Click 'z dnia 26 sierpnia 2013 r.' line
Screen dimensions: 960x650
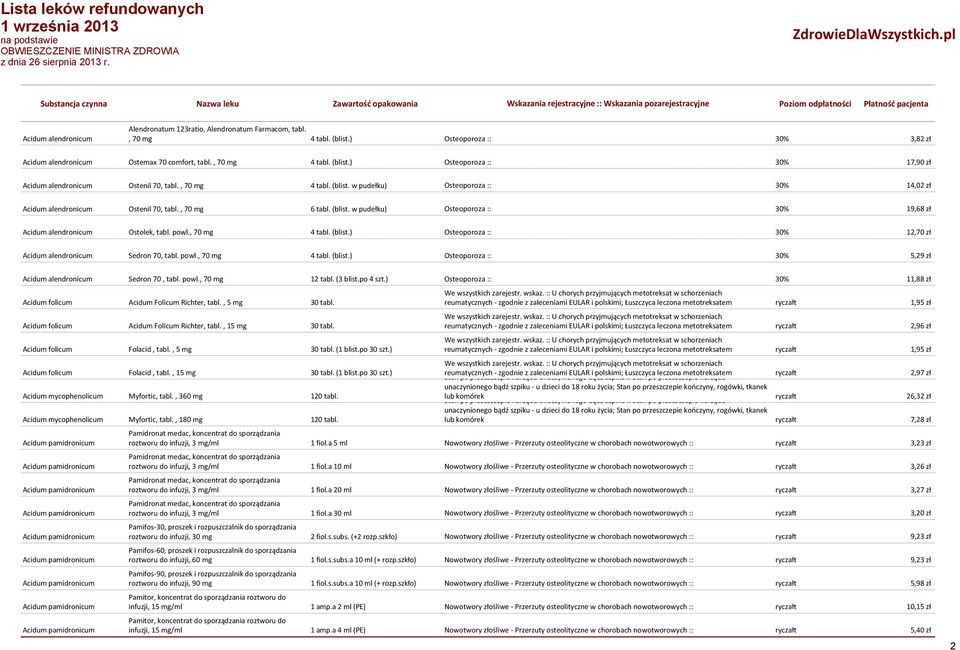55,62
